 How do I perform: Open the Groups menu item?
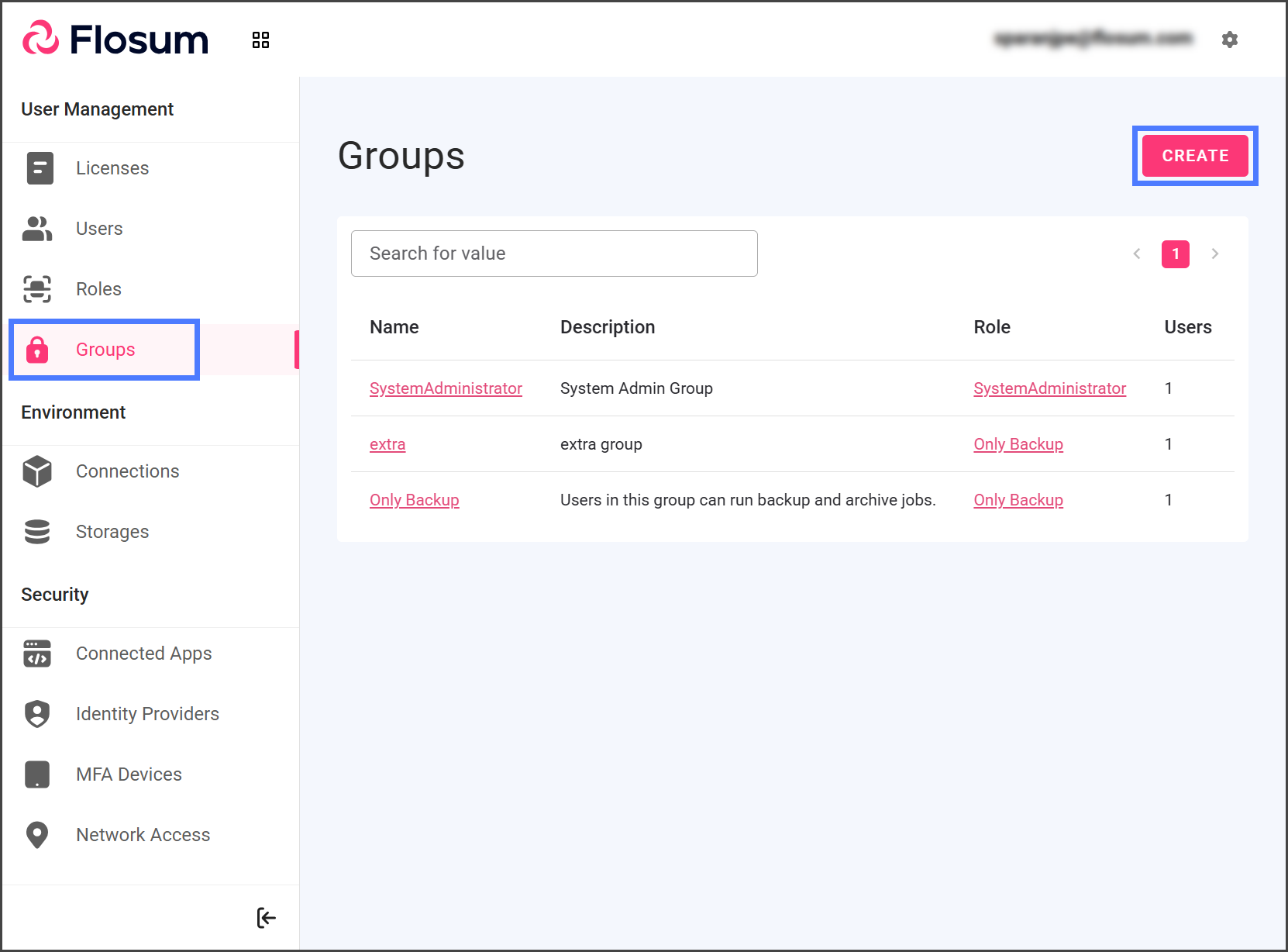[x=105, y=350]
